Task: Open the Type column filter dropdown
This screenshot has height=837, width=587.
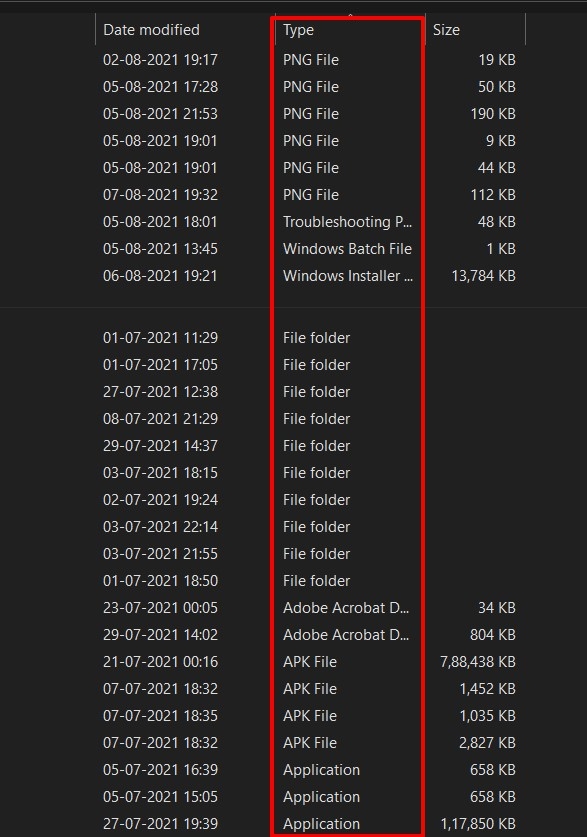Action: click(x=415, y=30)
